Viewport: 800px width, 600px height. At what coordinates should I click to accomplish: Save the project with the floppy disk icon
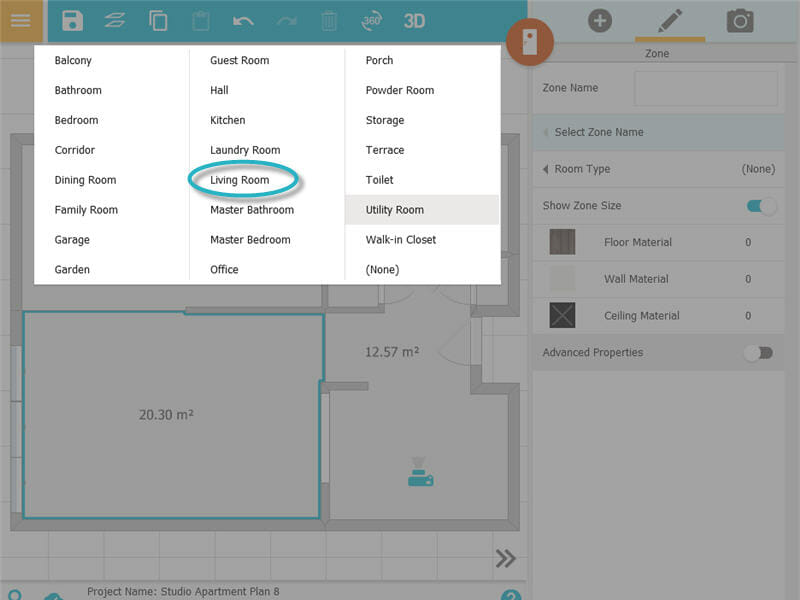click(x=72, y=21)
